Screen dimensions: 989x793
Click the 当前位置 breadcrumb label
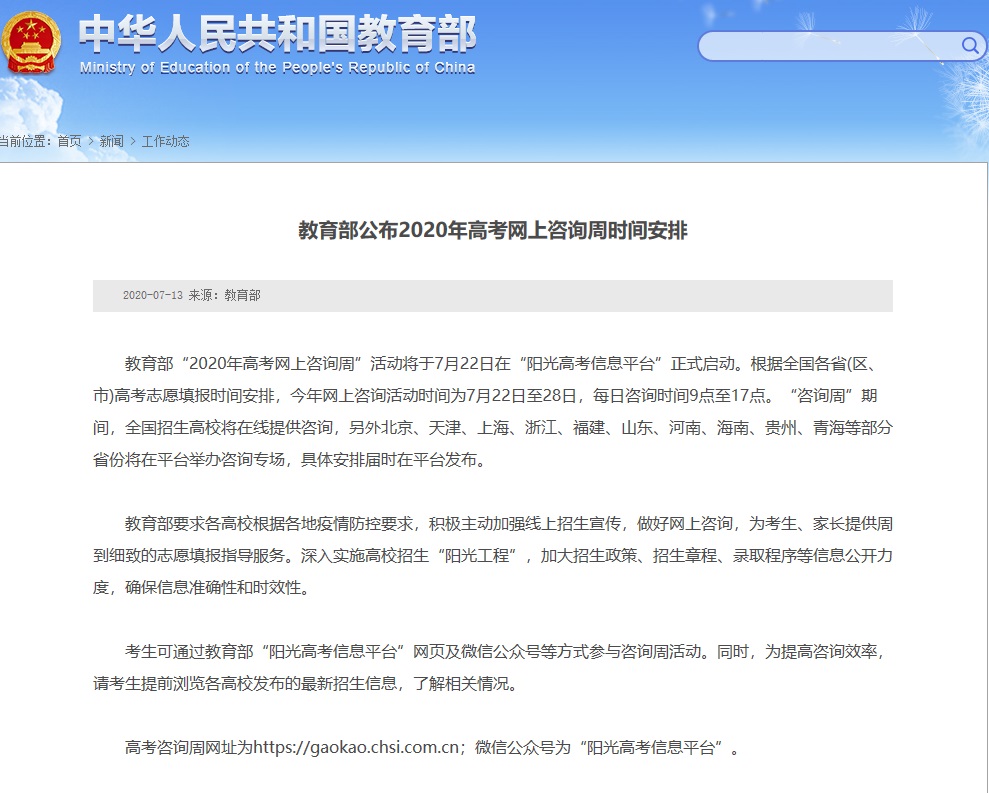point(25,141)
